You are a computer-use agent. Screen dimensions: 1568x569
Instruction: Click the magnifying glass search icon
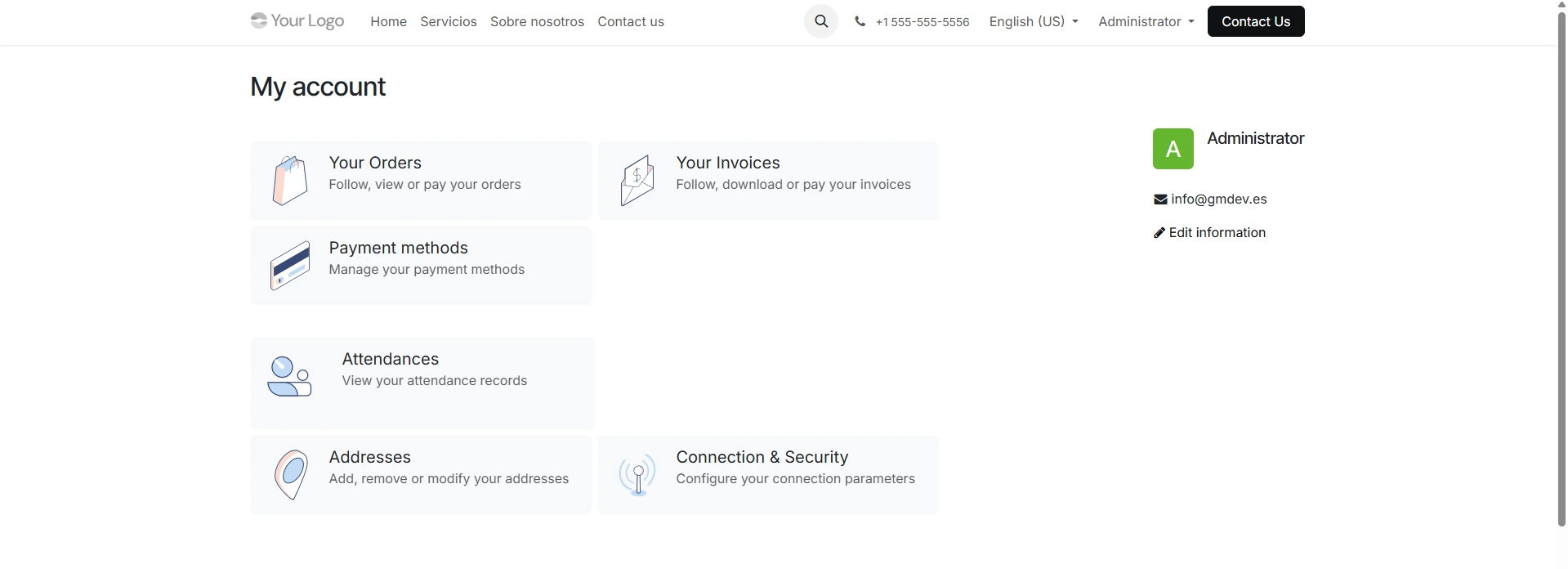coord(820,22)
